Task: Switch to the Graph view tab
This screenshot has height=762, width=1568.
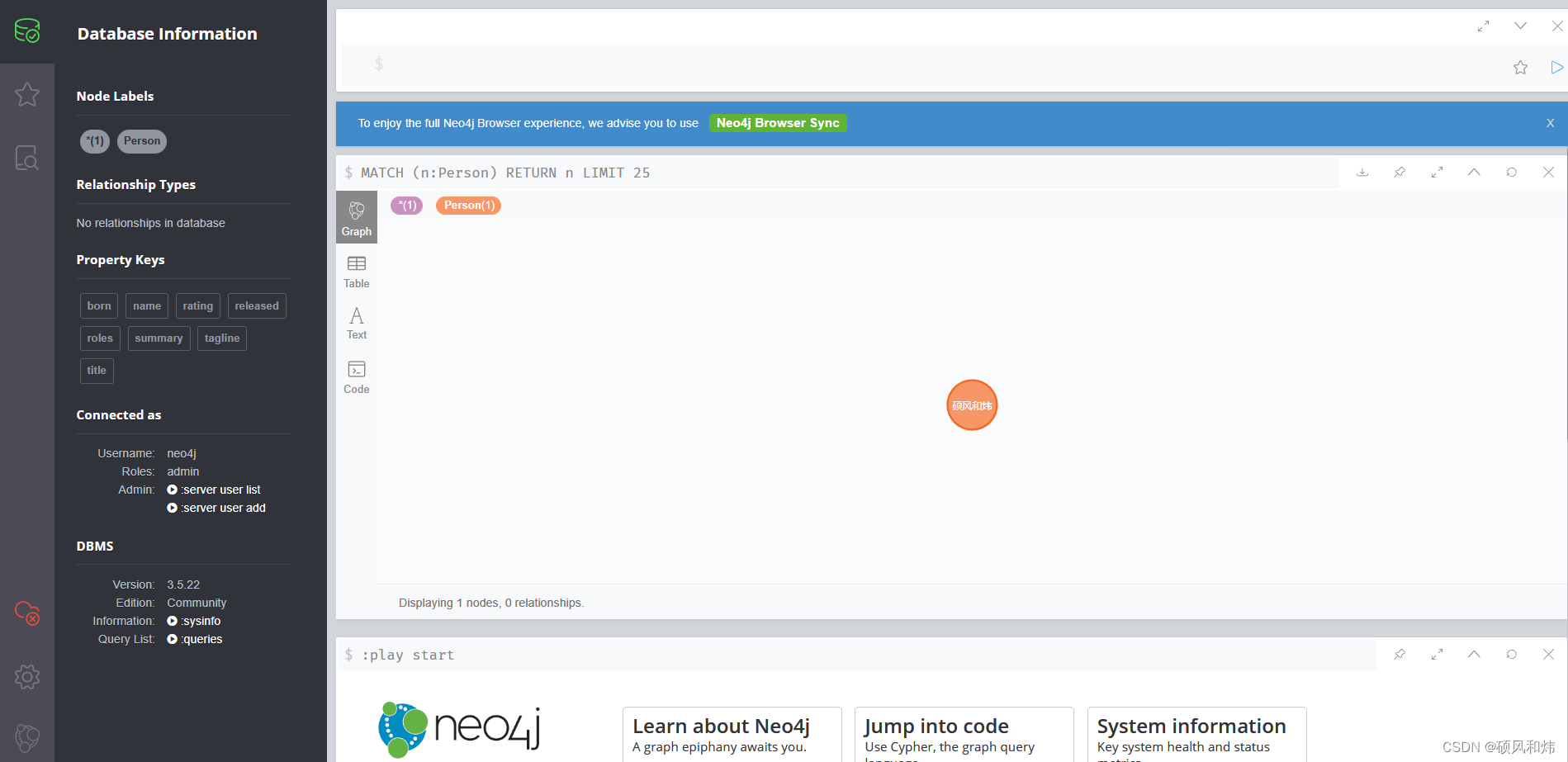Action: coord(357,218)
